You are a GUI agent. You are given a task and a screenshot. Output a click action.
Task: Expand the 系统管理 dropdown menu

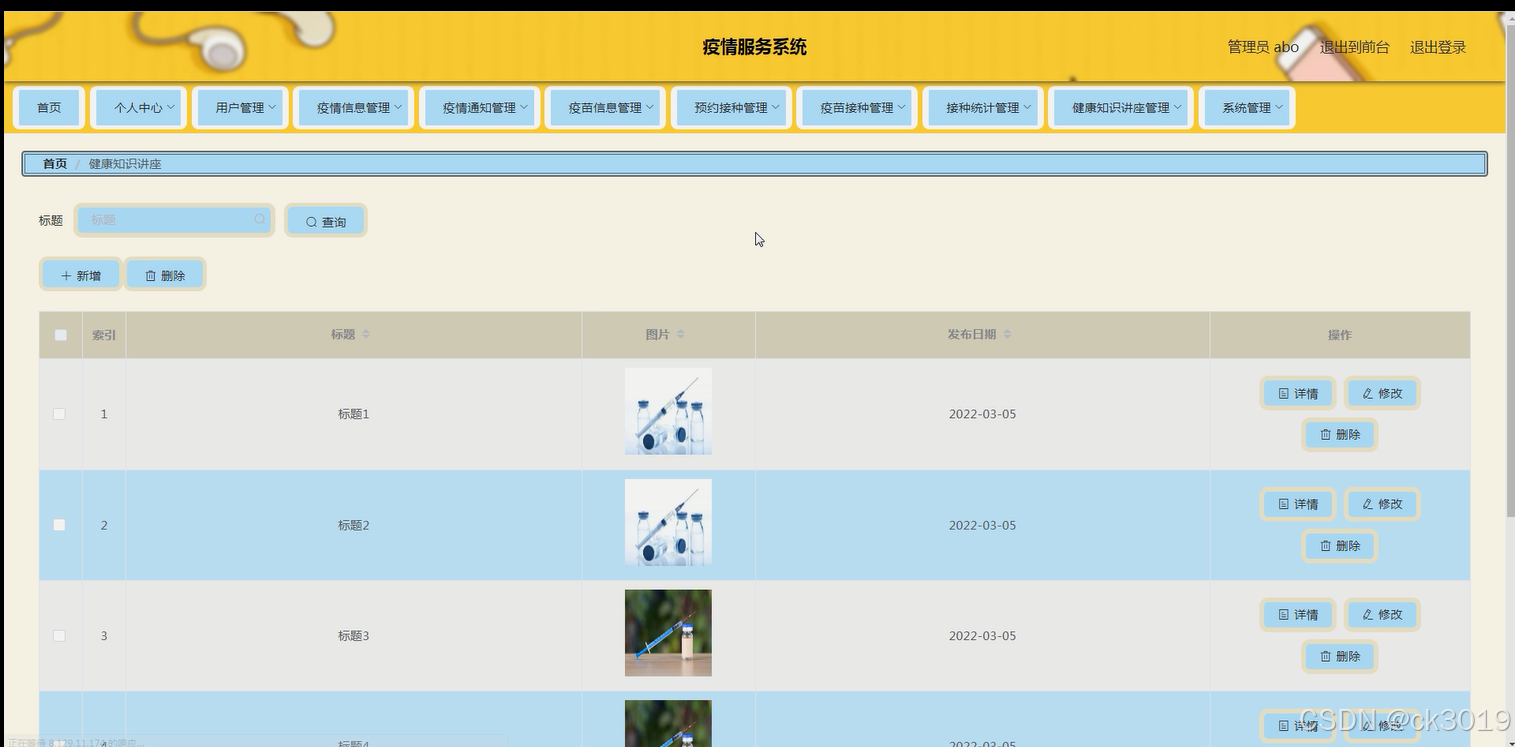(x=1247, y=108)
